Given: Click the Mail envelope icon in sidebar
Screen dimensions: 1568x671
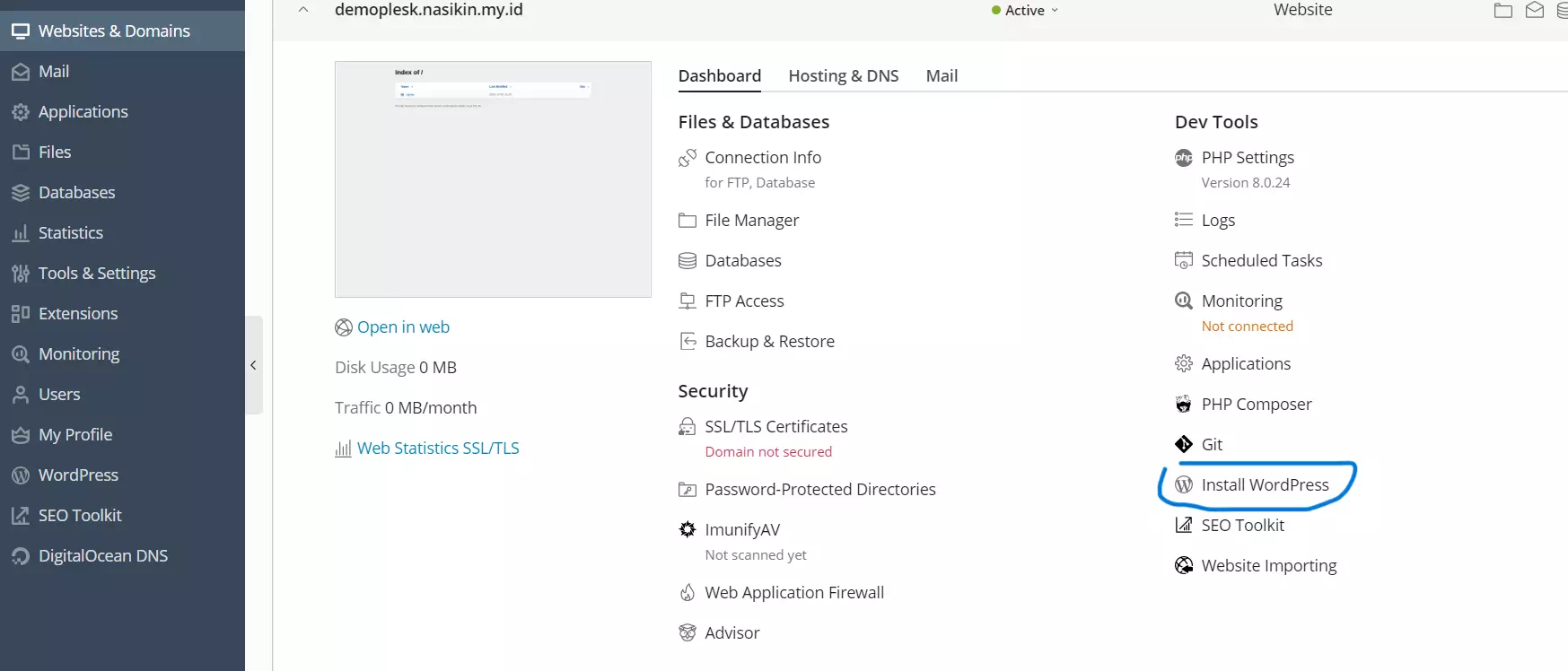Looking at the screenshot, I should click(x=21, y=72).
